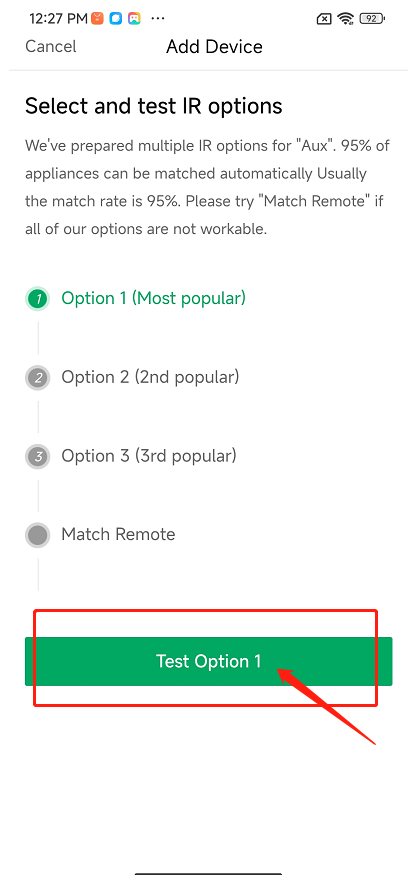The image size is (418, 885).
Task: Tap the Wi-Fi signal icon
Action: pyautogui.click(x=345, y=19)
